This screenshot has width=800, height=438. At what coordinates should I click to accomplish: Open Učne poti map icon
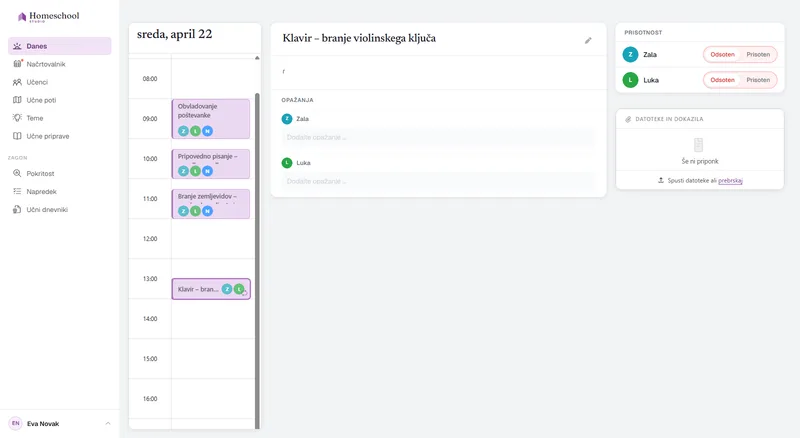17,100
